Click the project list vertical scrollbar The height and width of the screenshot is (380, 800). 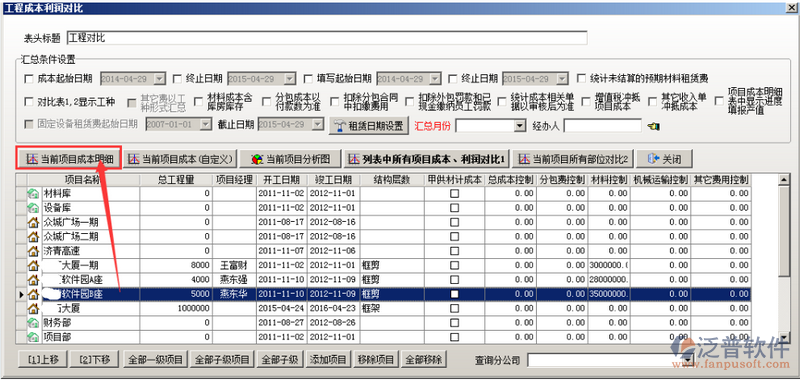click(x=785, y=259)
